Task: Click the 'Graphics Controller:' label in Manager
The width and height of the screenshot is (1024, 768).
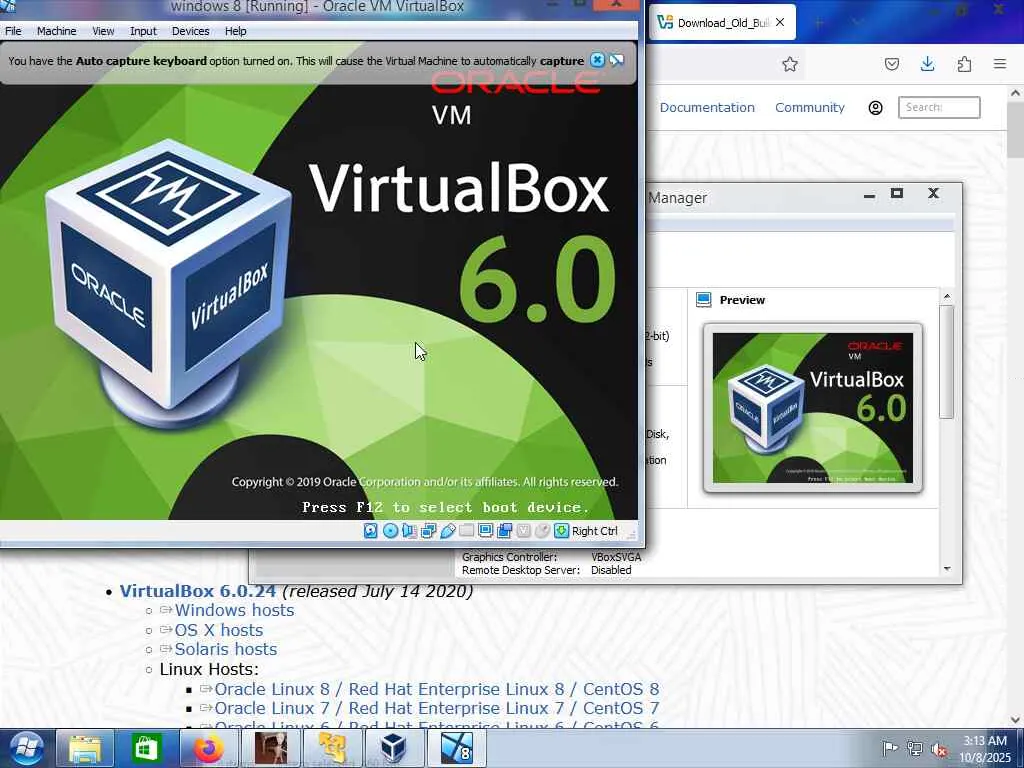Action: pos(509,557)
